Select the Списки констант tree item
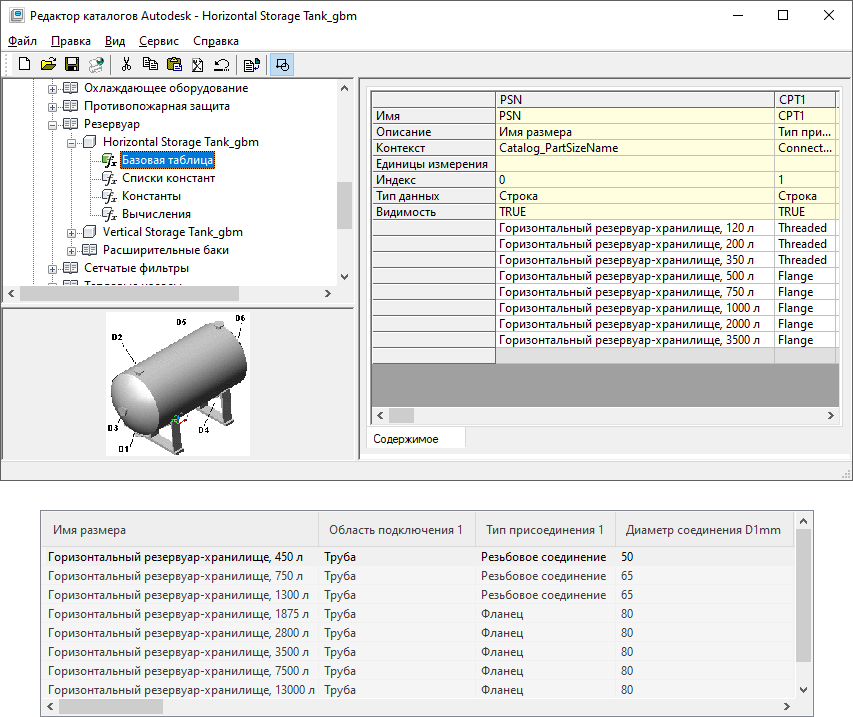853x717 pixels. tap(169, 178)
